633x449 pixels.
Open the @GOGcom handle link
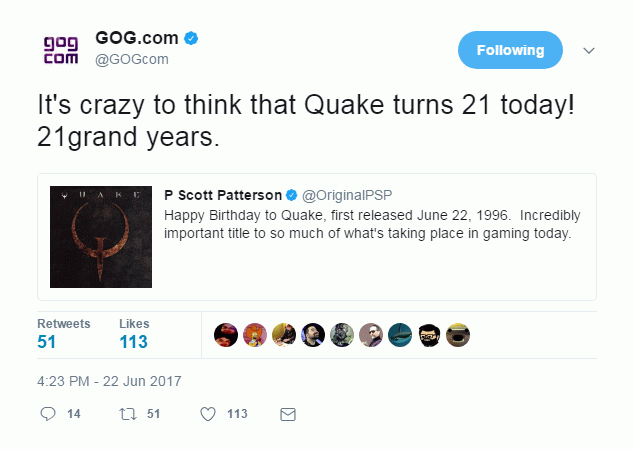pos(132,59)
